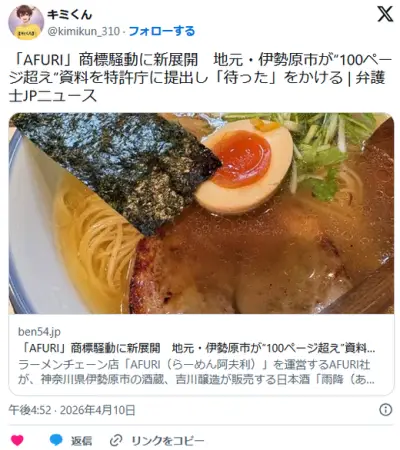Open the ramen photo thumbnail
This screenshot has width=400, height=450.
click(201, 213)
